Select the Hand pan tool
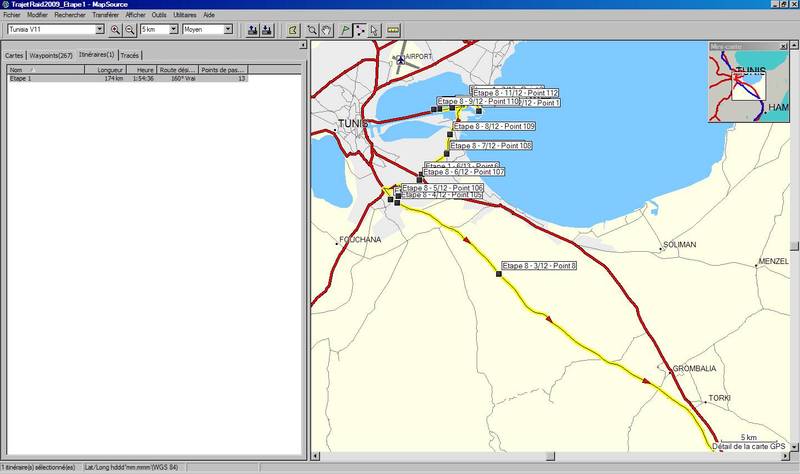800x474 pixels. [327, 30]
